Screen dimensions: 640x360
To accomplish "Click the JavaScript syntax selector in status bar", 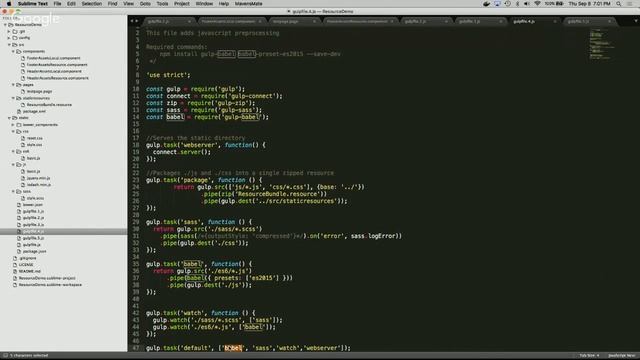I will [x=622, y=356].
